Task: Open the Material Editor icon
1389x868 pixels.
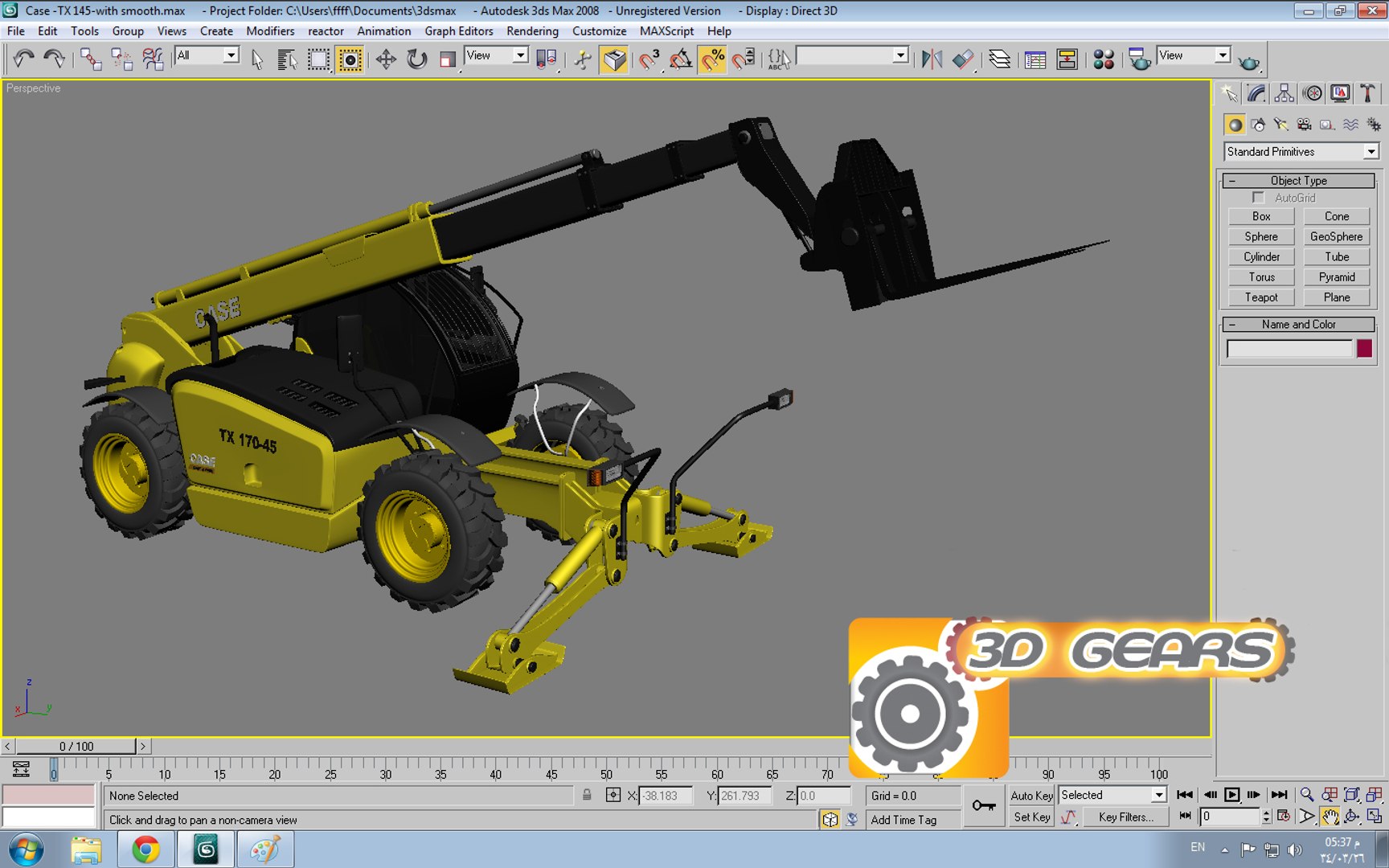Action: point(1104,59)
